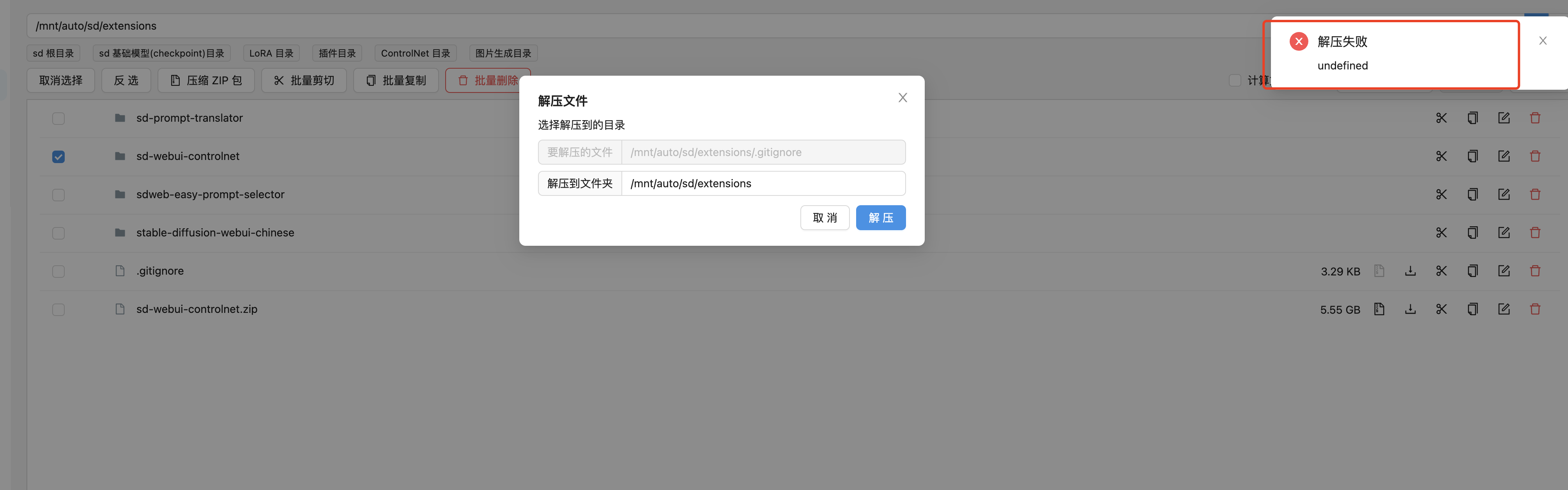Screen dimensions: 1568x490
Task: Uncheck the sd-webui-controlnet checkbox
Action: [x=58, y=156]
